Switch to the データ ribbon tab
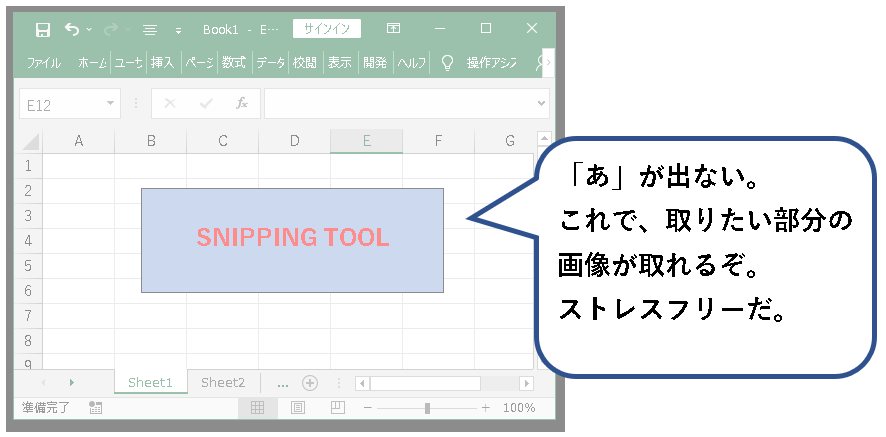The height and width of the screenshot is (437, 886). (x=270, y=63)
